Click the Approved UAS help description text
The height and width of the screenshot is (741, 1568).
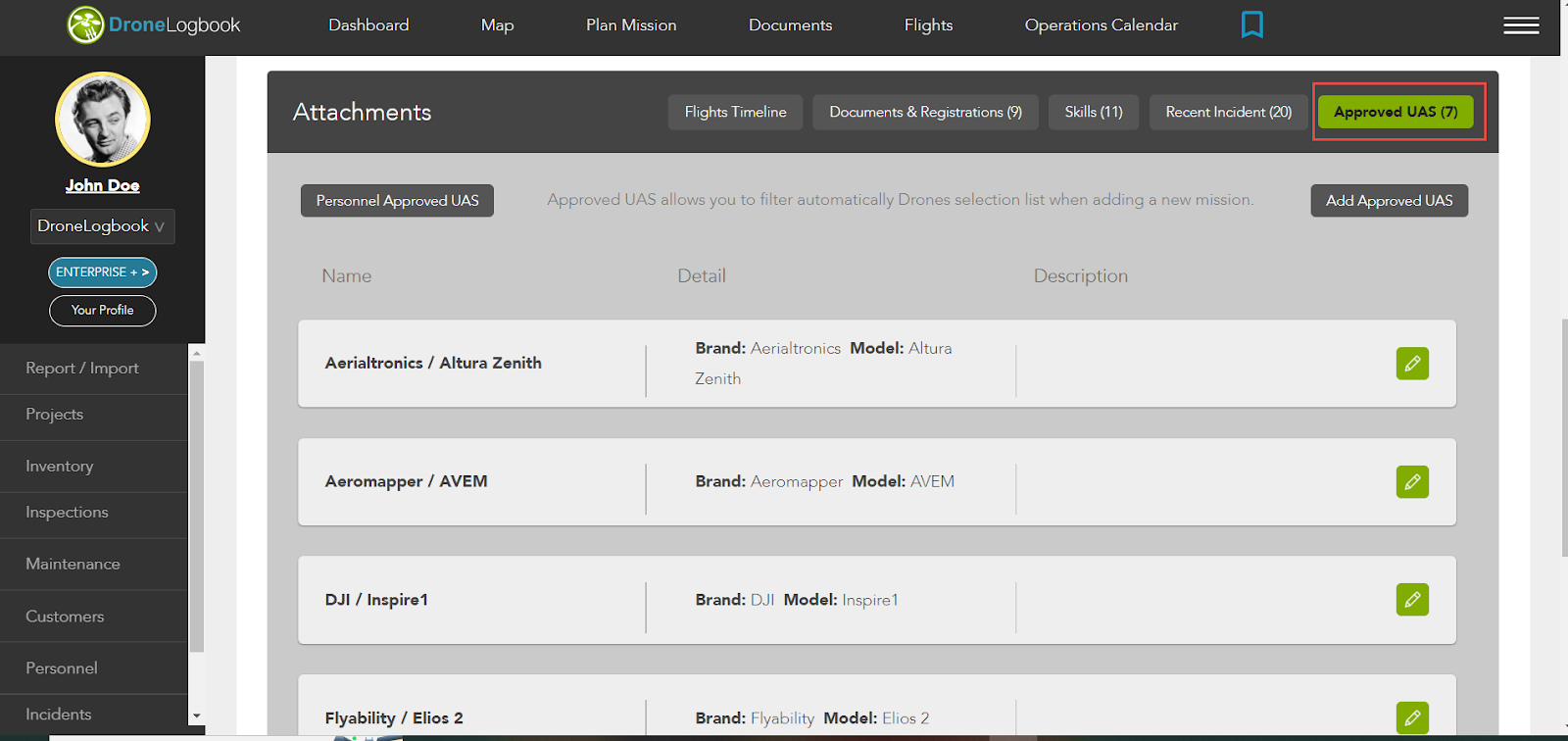click(901, 200)
